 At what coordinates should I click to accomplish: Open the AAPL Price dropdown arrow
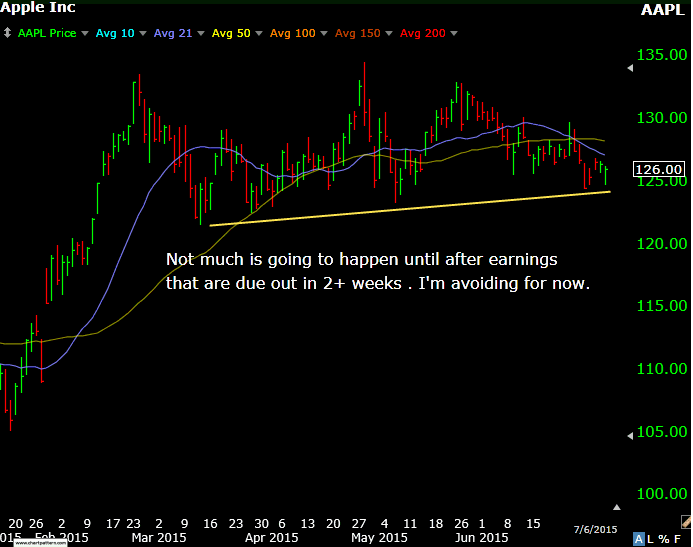tap(87, 34)
